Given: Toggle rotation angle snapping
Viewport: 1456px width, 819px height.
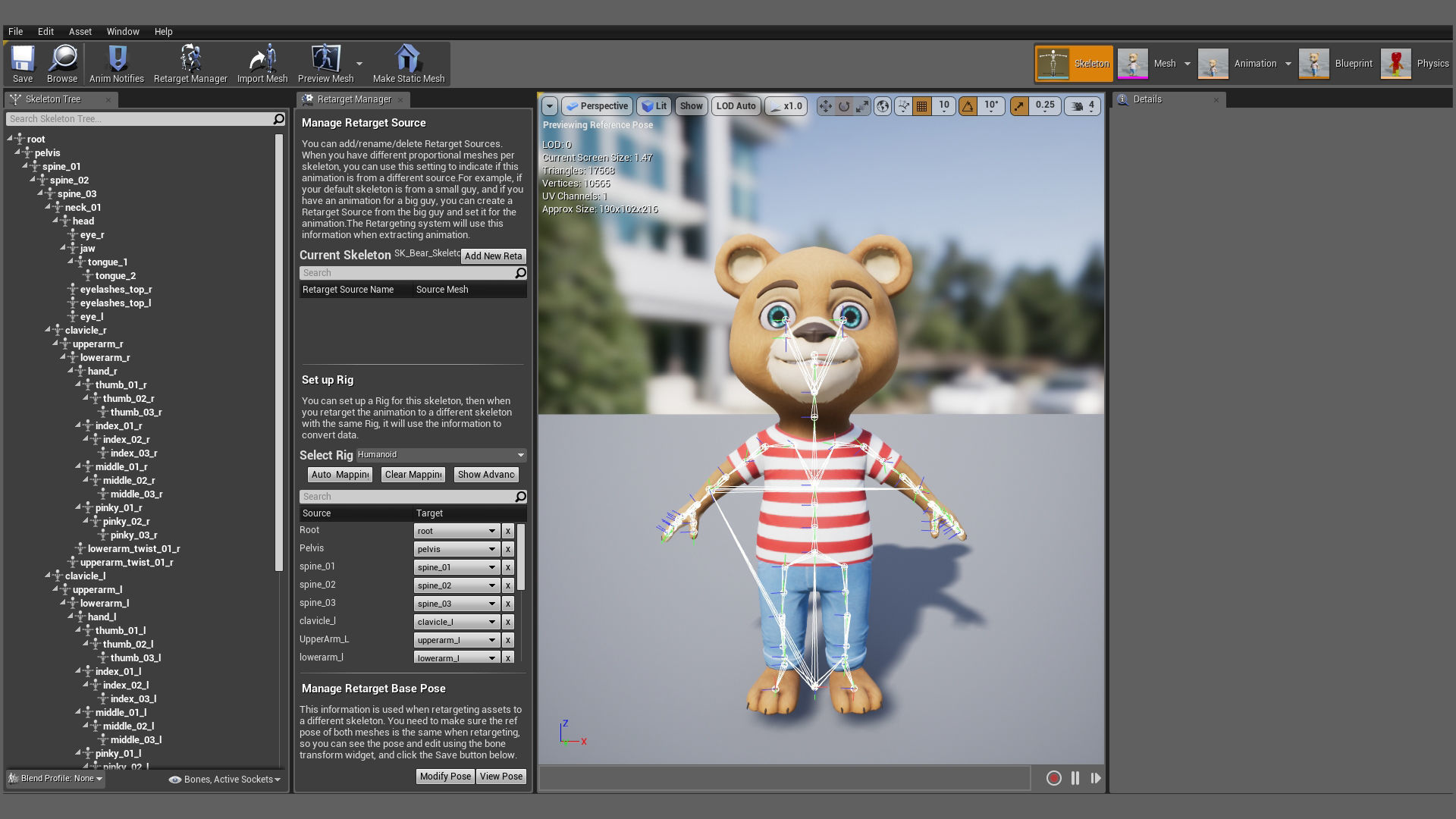Looking at the screenshot, I should 968,106.
